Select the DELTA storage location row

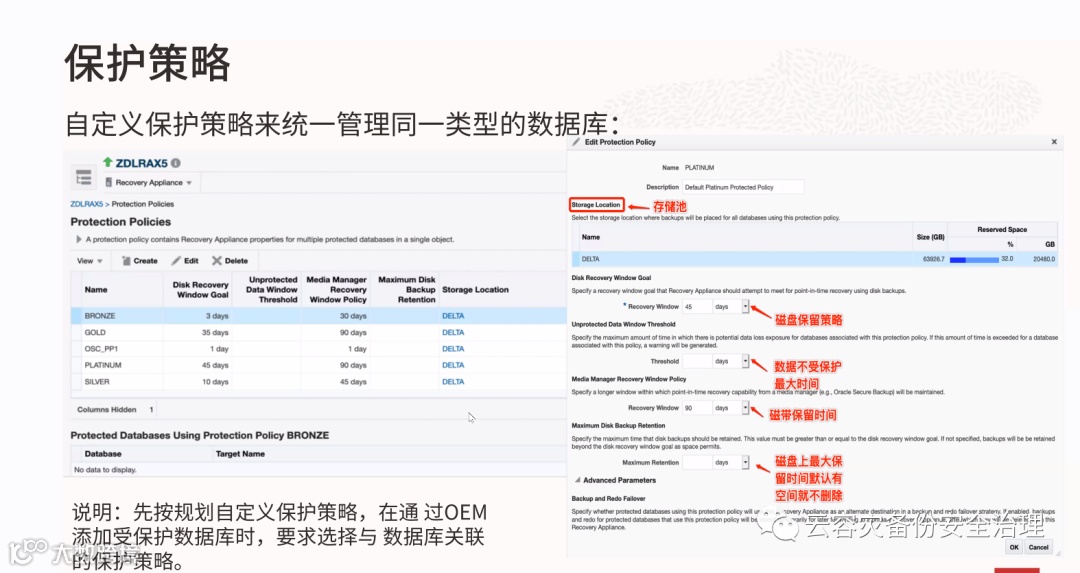pyautogui.click(x=813, y=259)
